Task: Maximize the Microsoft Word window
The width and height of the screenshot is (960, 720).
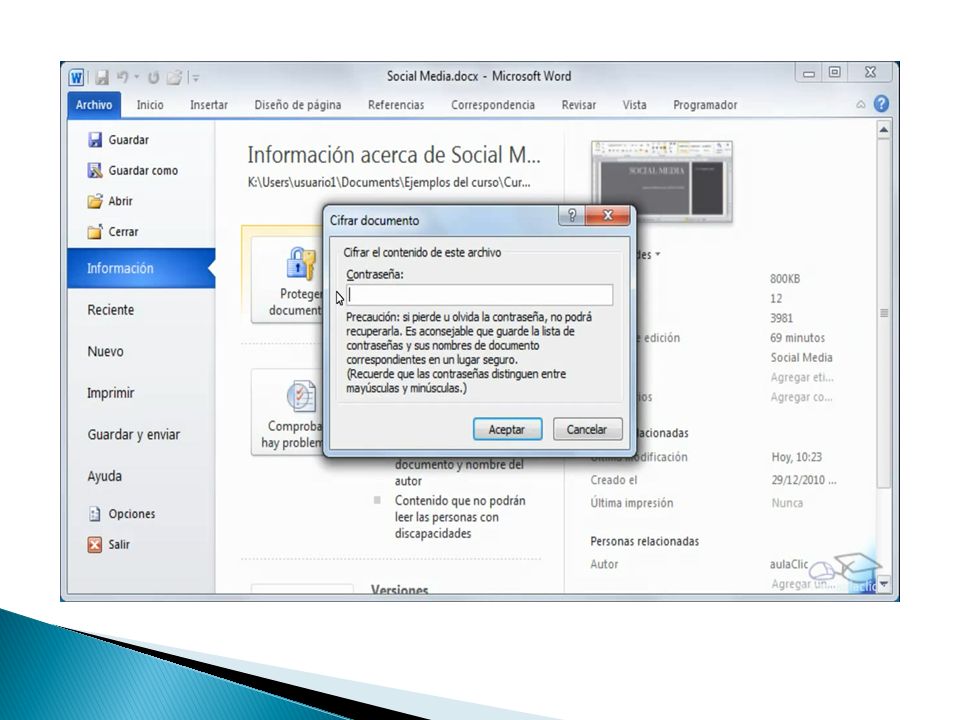Action: (x=834, y=72)
